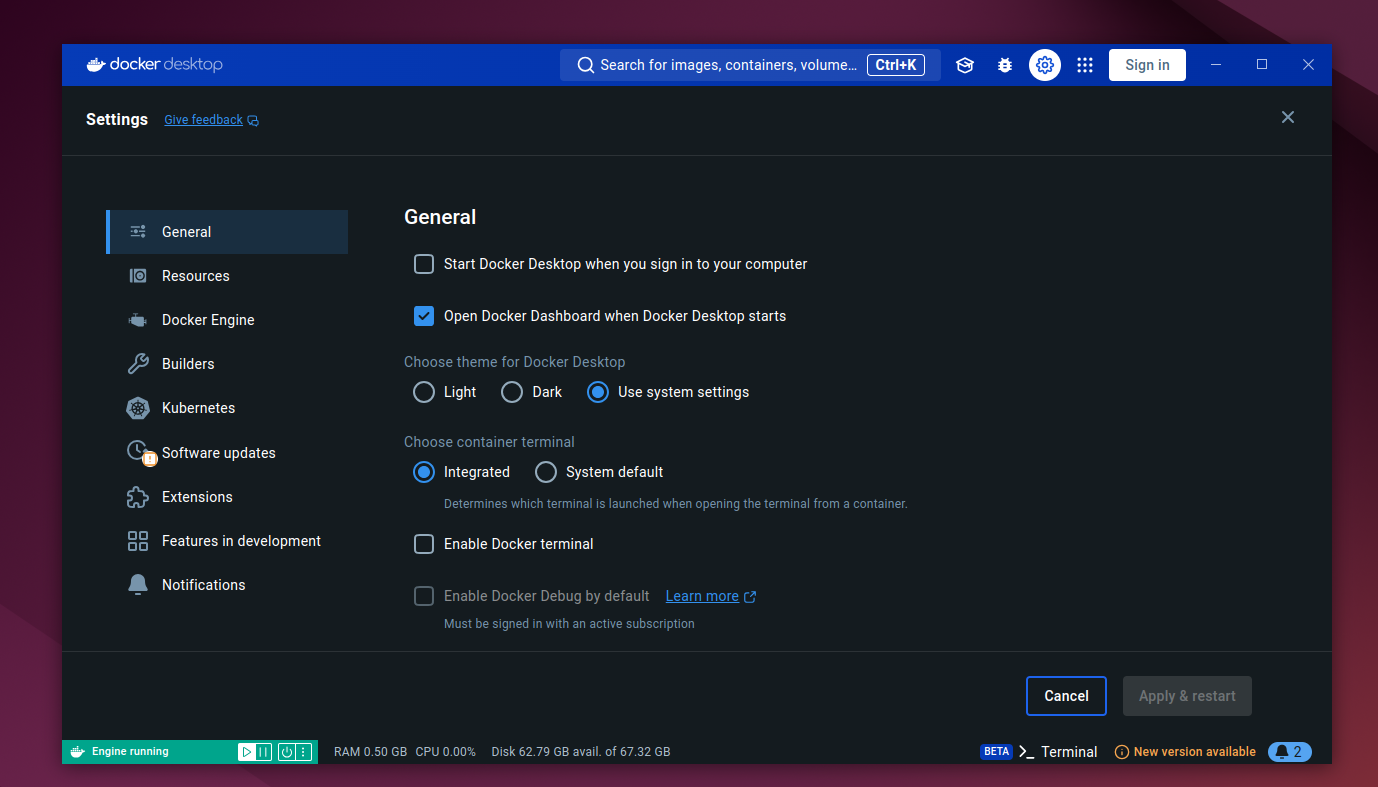Click the Features in development grid icon
Image resolution: width=1378 pixels, height=787 pixels.
click(x=138, y=541)
